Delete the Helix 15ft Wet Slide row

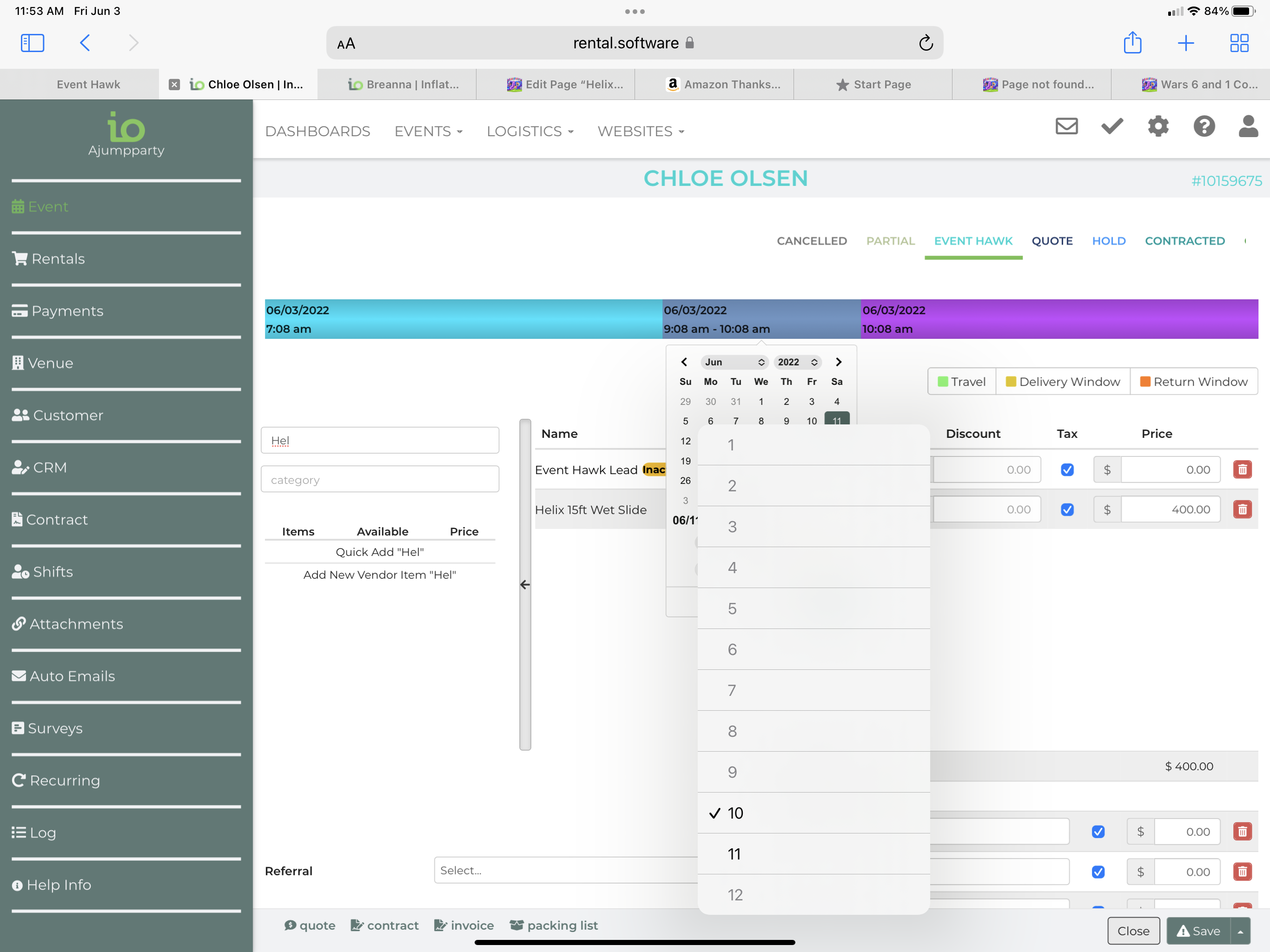coord(1242,509)
